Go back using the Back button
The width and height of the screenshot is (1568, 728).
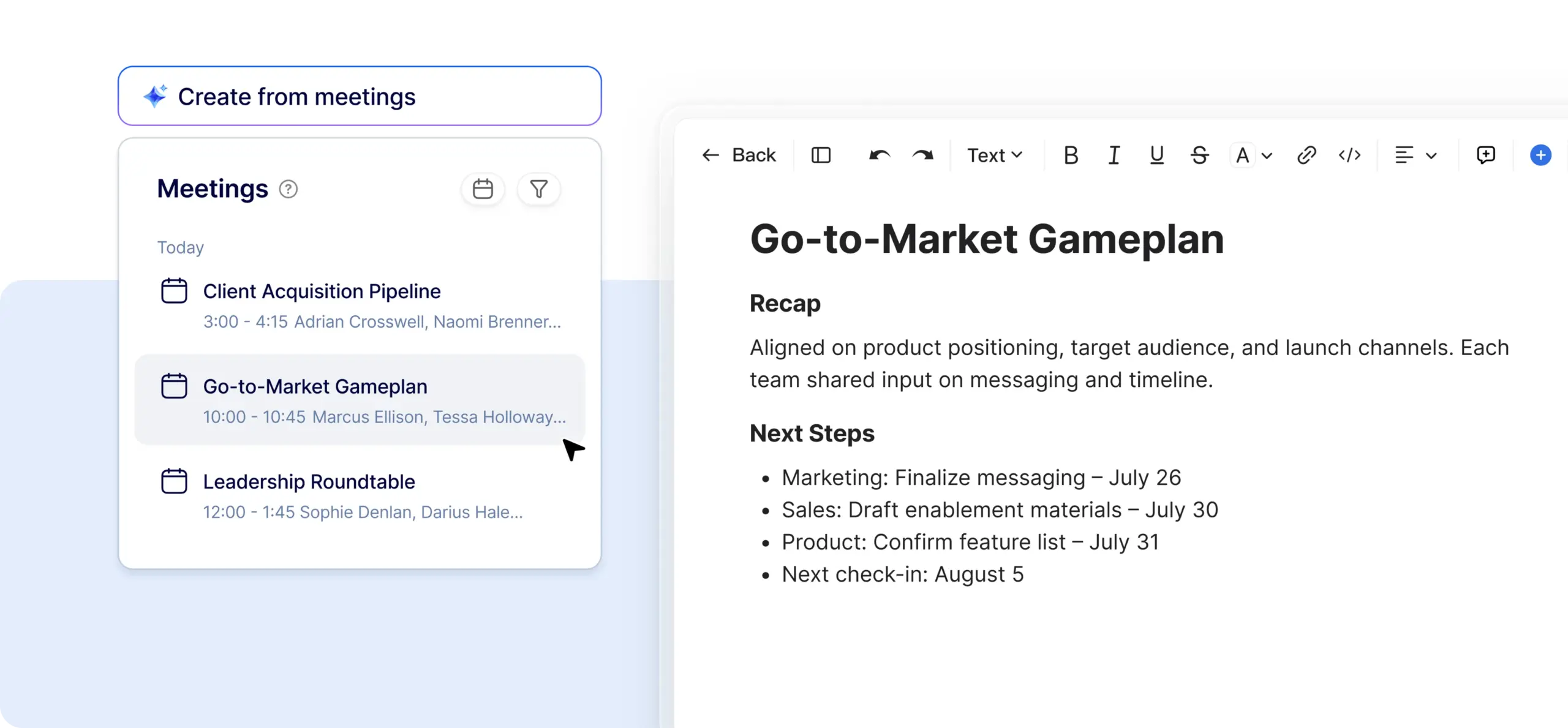click(x=739, y=156)
